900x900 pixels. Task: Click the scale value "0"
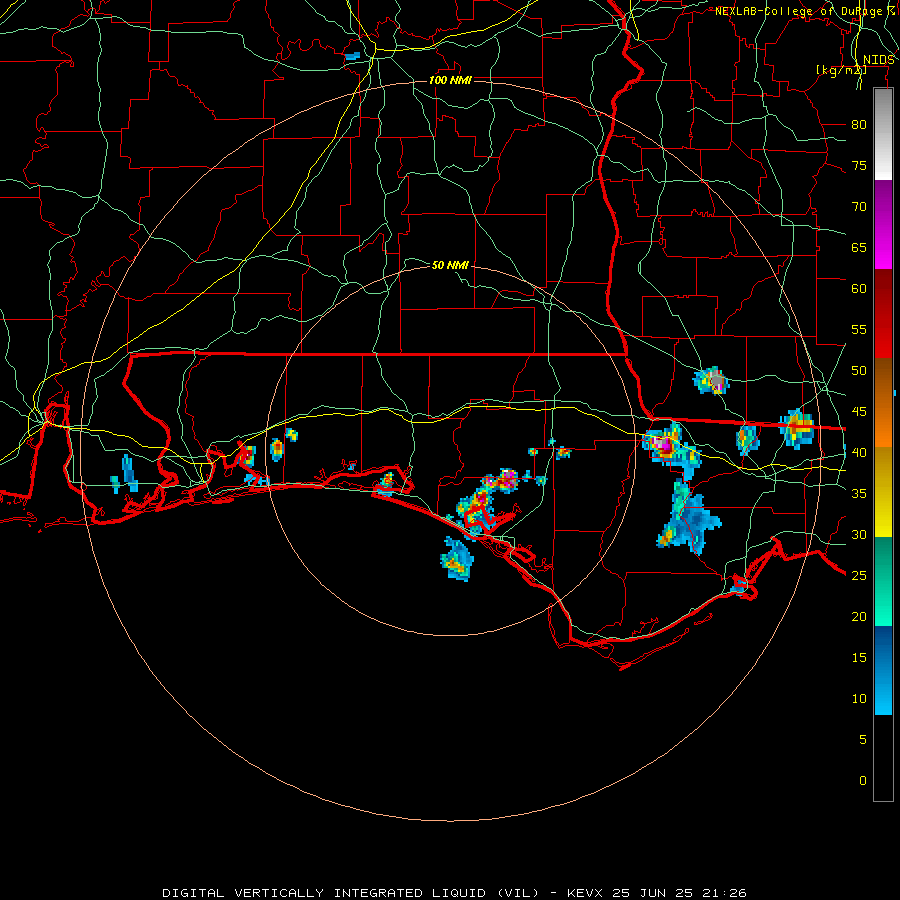(863, 781)
